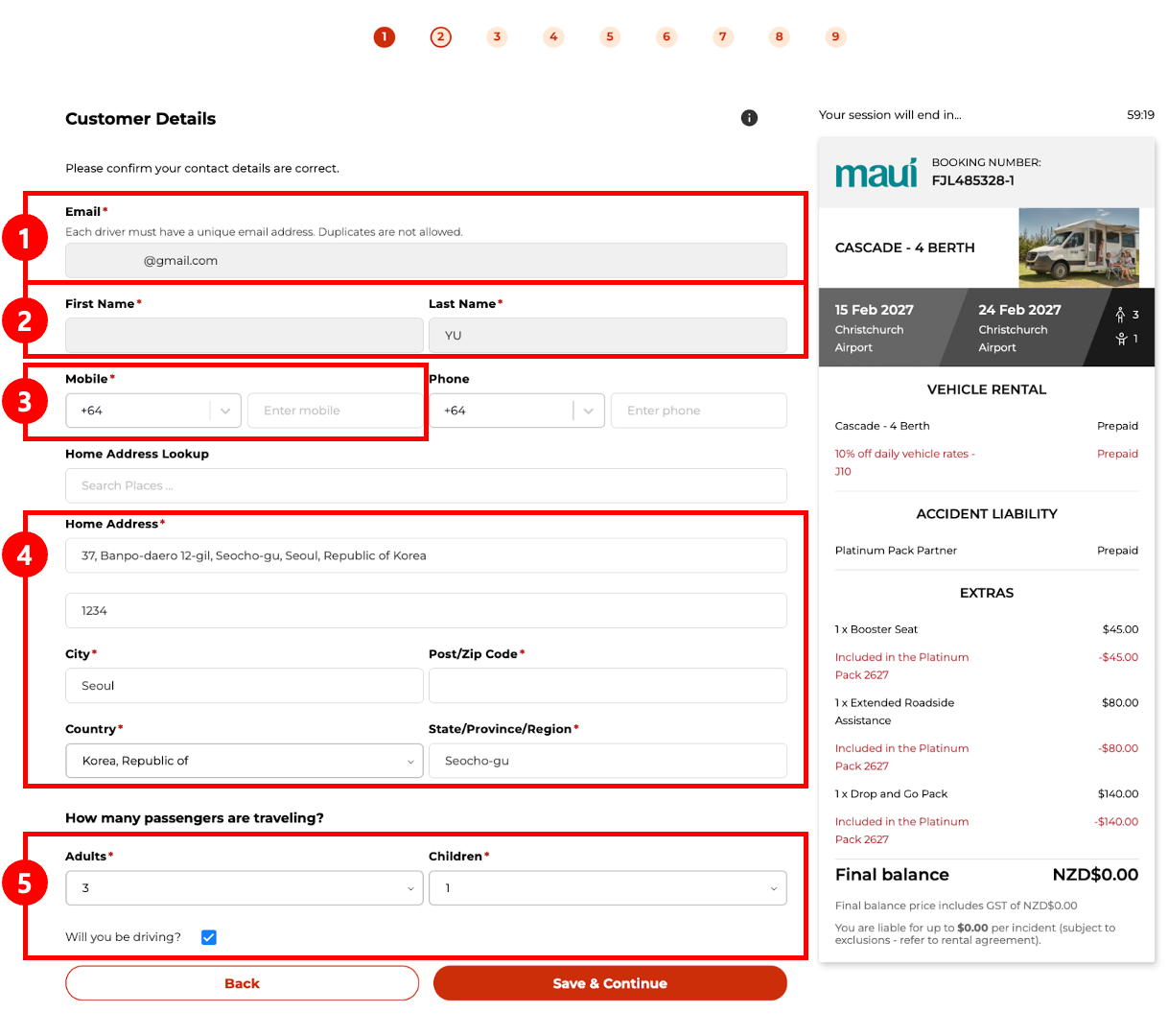
Task: Select step 9 circle in progress indicator
Action: point(835,37)
